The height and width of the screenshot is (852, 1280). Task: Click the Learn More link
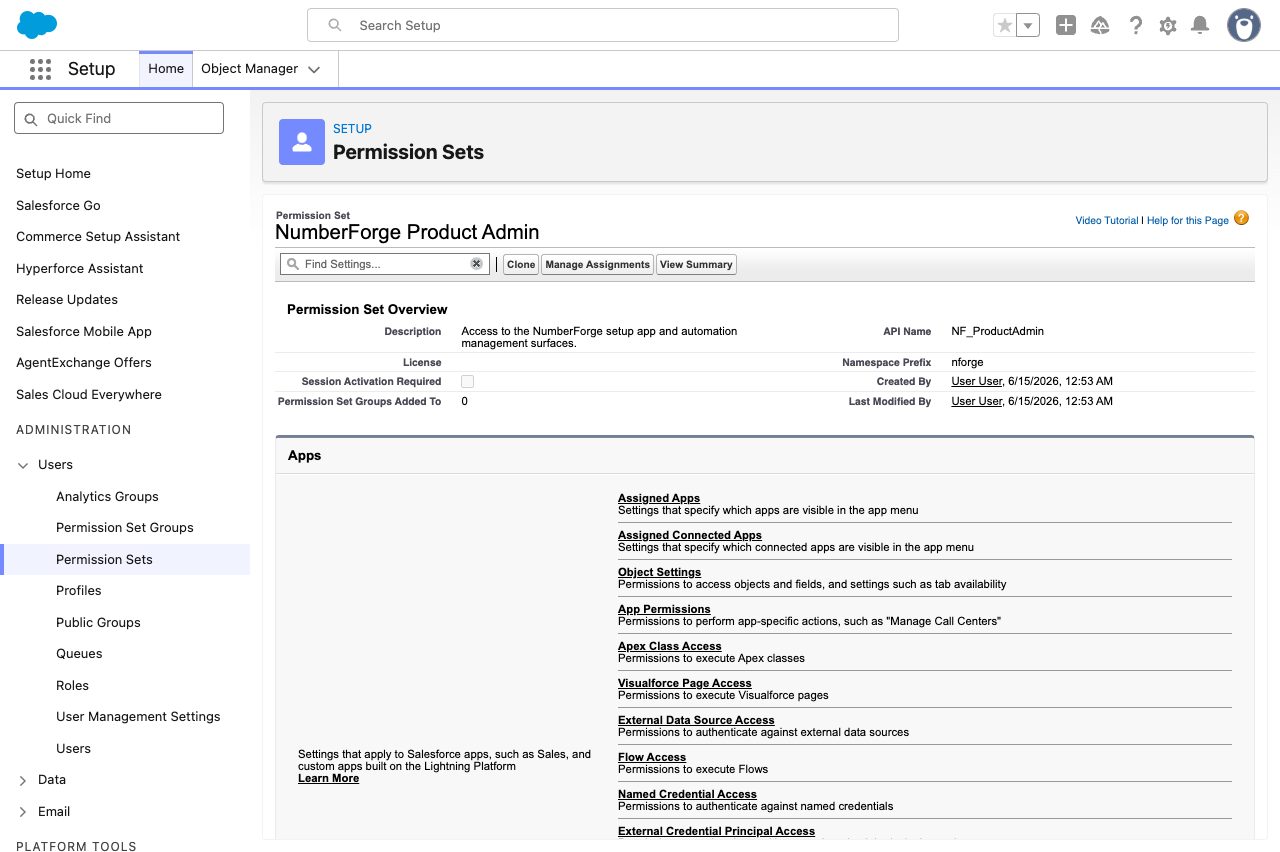(328, 778)
